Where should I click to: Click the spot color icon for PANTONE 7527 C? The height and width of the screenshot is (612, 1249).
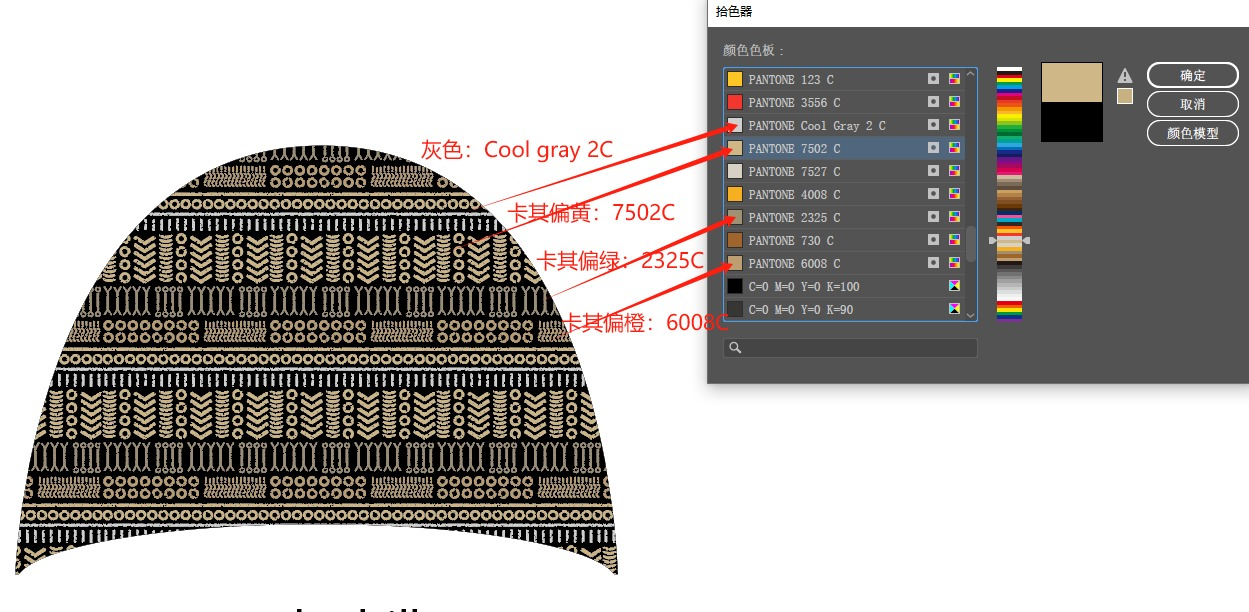click(x=933, y=171)
